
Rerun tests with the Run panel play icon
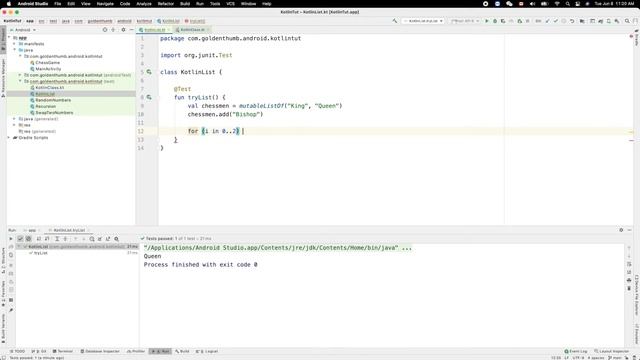[x=11, y=239]
